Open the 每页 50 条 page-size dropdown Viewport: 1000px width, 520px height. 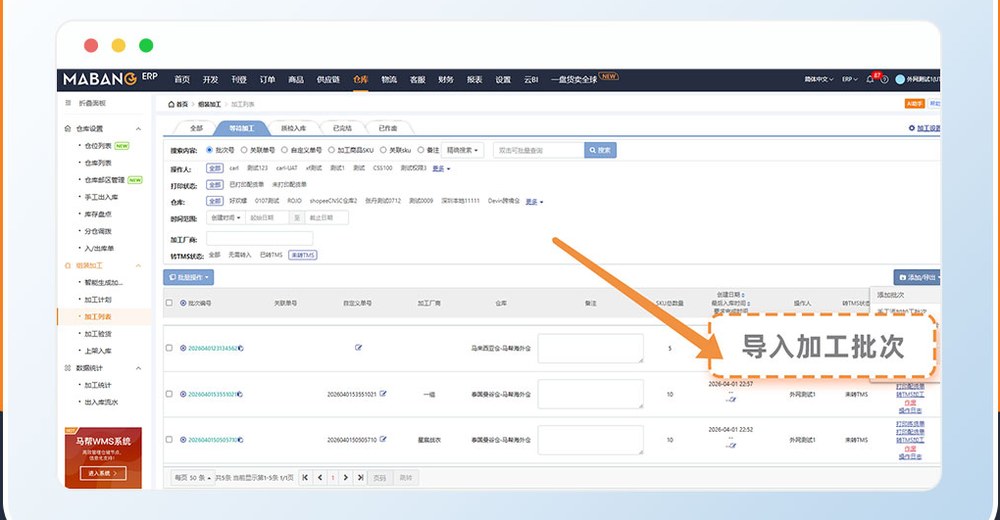(193, 477)
